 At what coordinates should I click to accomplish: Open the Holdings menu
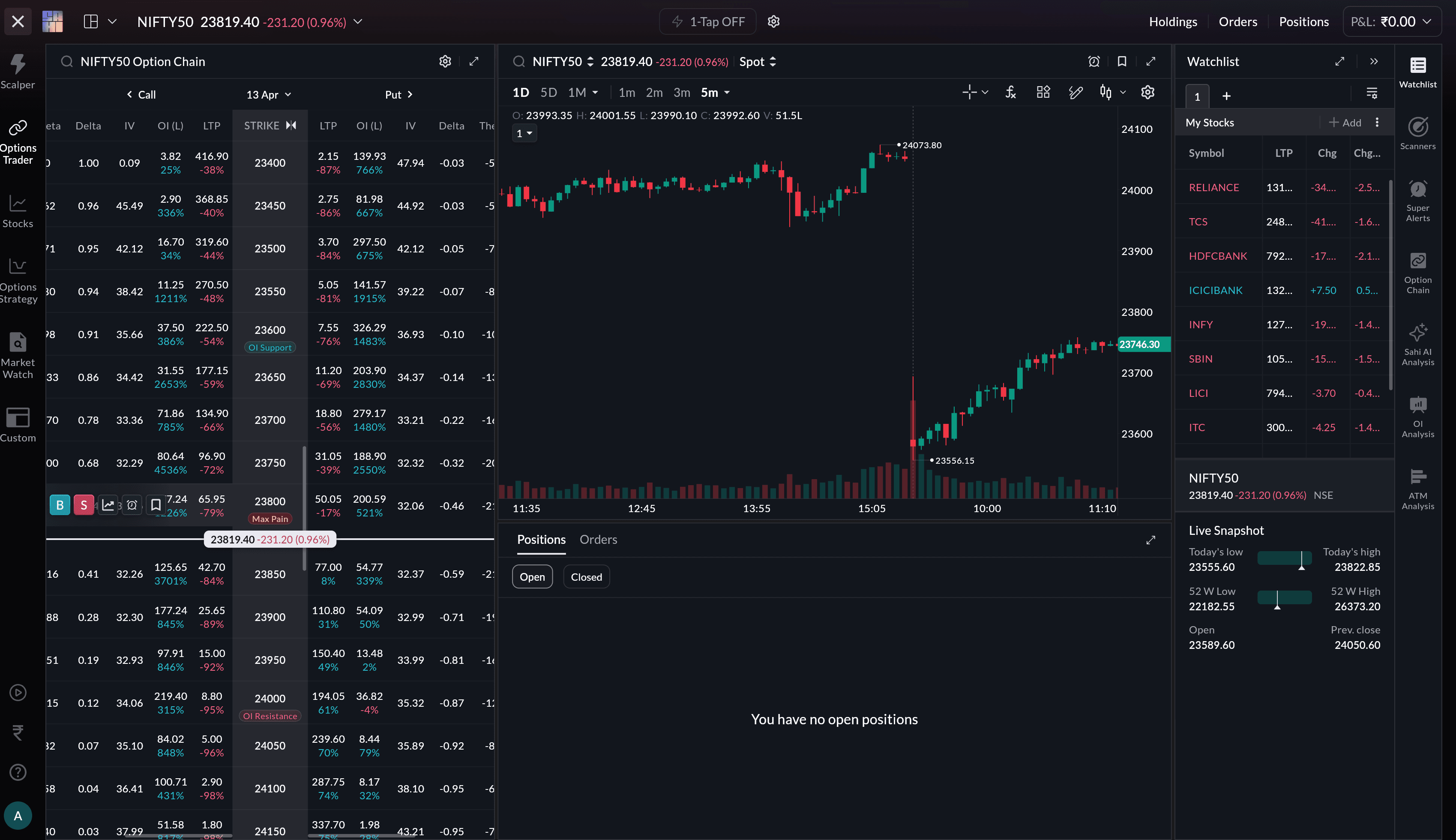[1172, 22]
